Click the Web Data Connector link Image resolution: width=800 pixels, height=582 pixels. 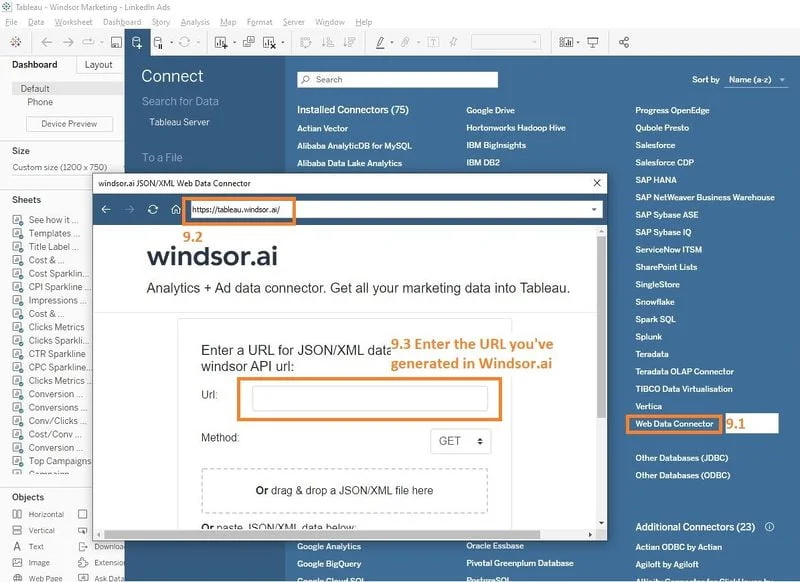coord(674,424)
